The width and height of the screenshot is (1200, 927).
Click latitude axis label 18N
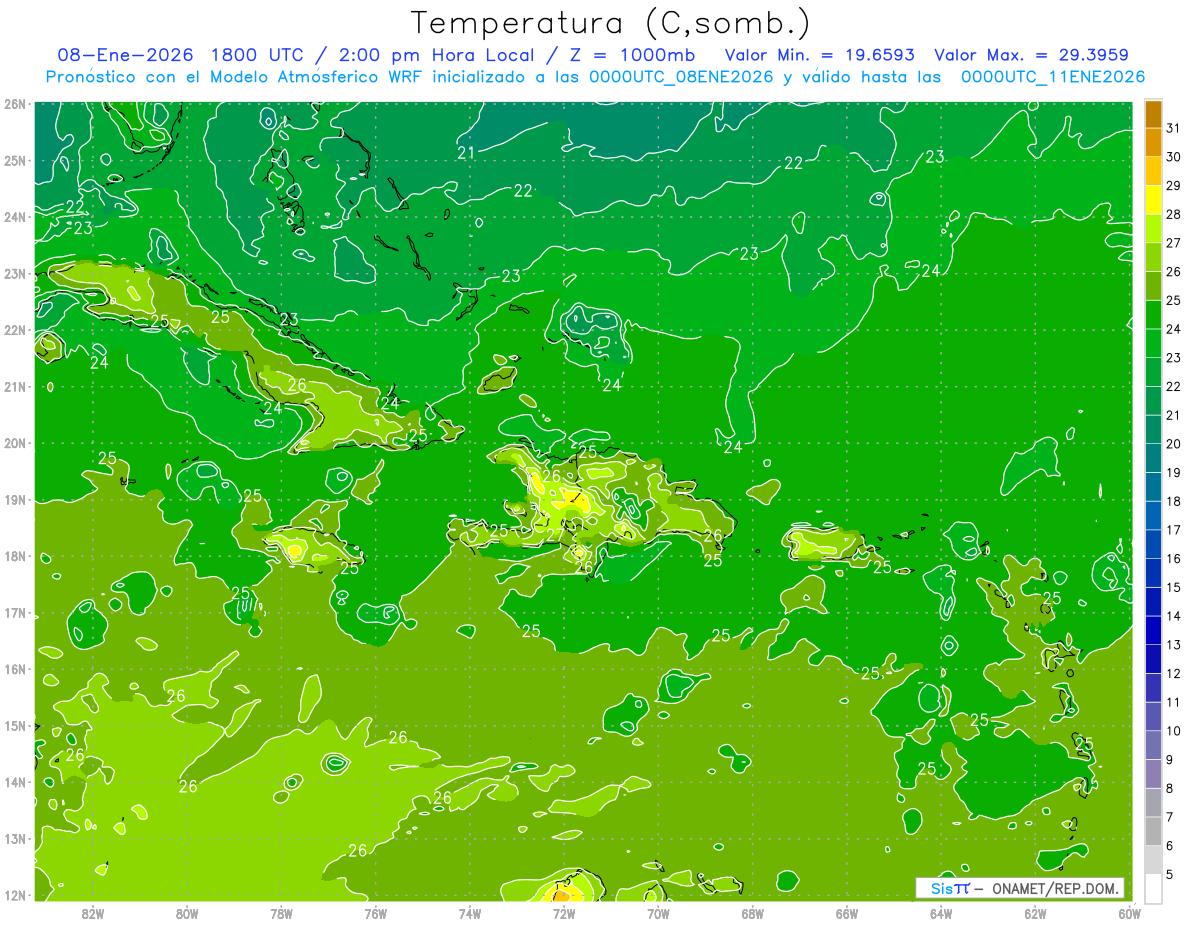[14, 556]
